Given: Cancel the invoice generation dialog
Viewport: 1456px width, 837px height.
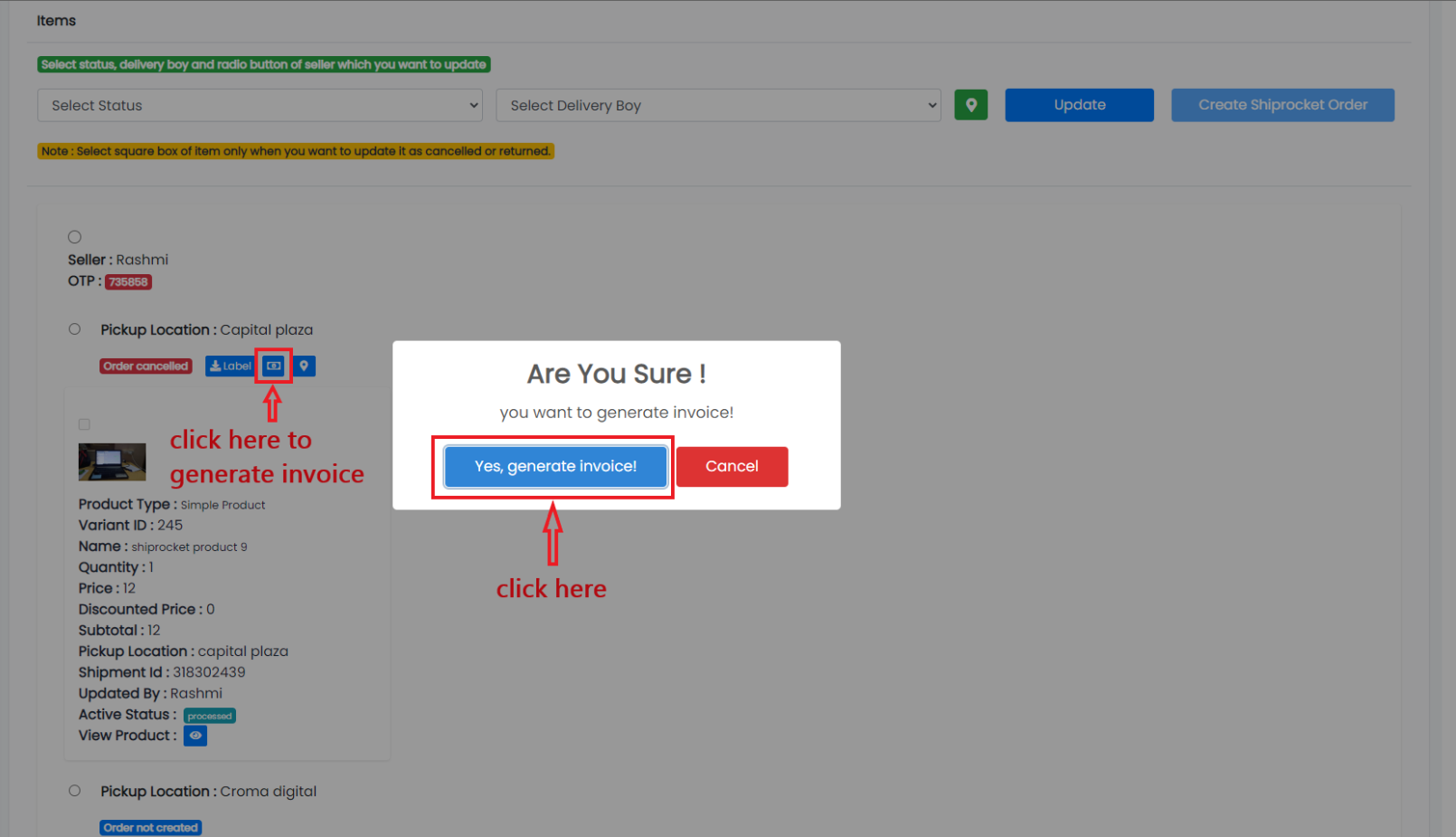Looking at the screenshot, I should (x=732, y=466).
